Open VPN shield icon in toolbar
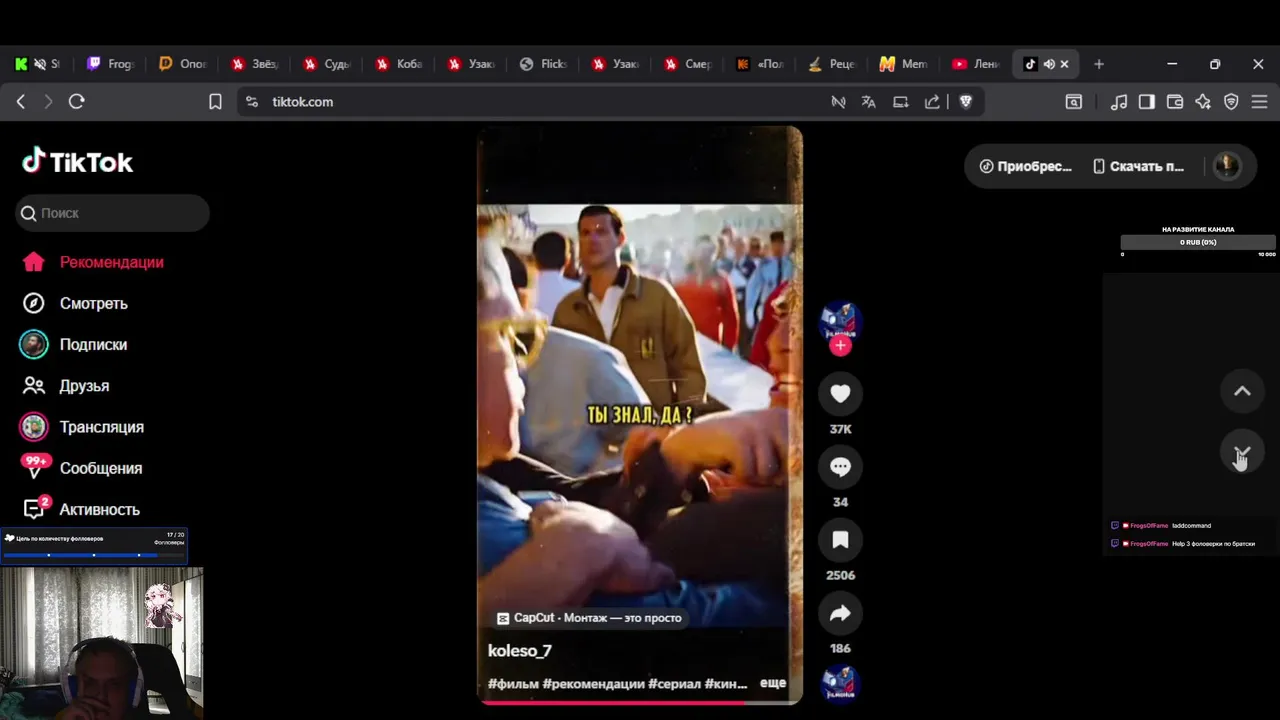 click(1231, 102)
